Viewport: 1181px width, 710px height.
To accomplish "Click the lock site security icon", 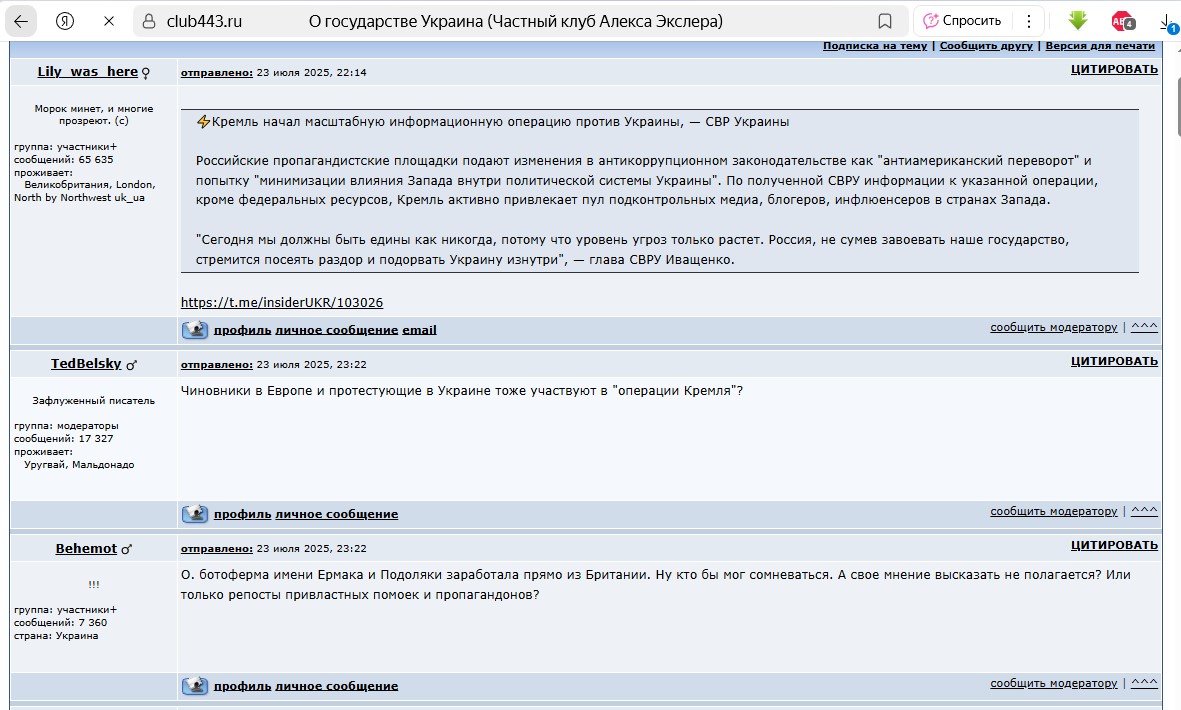I will tap(149, 21).
